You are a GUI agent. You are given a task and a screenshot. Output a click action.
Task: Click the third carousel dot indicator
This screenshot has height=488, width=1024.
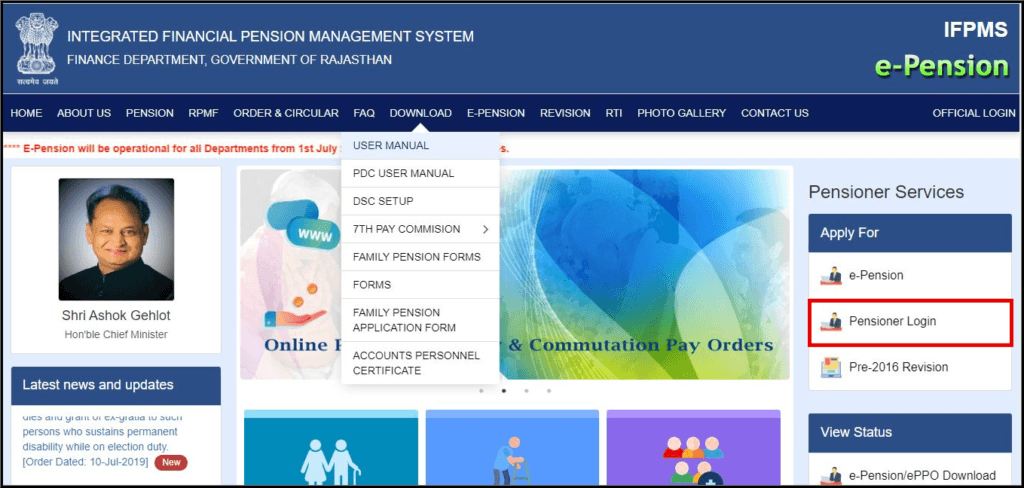click(526, 391)
